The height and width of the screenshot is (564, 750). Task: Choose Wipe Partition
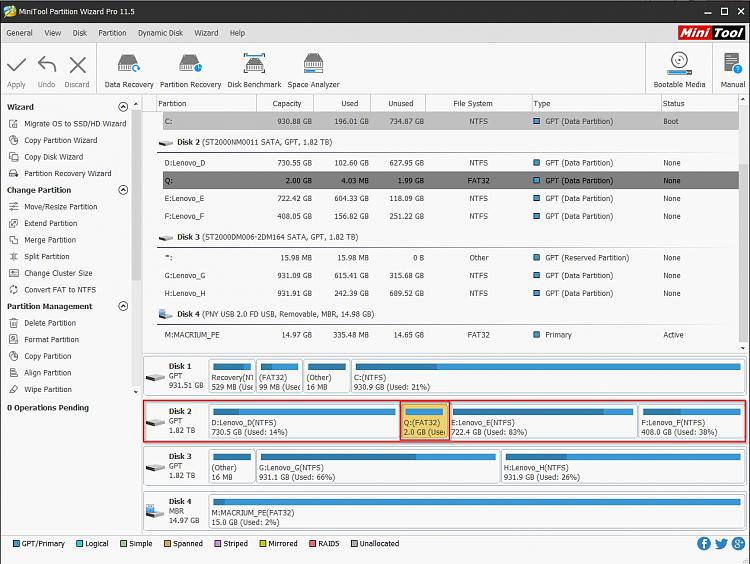(40, 389)
